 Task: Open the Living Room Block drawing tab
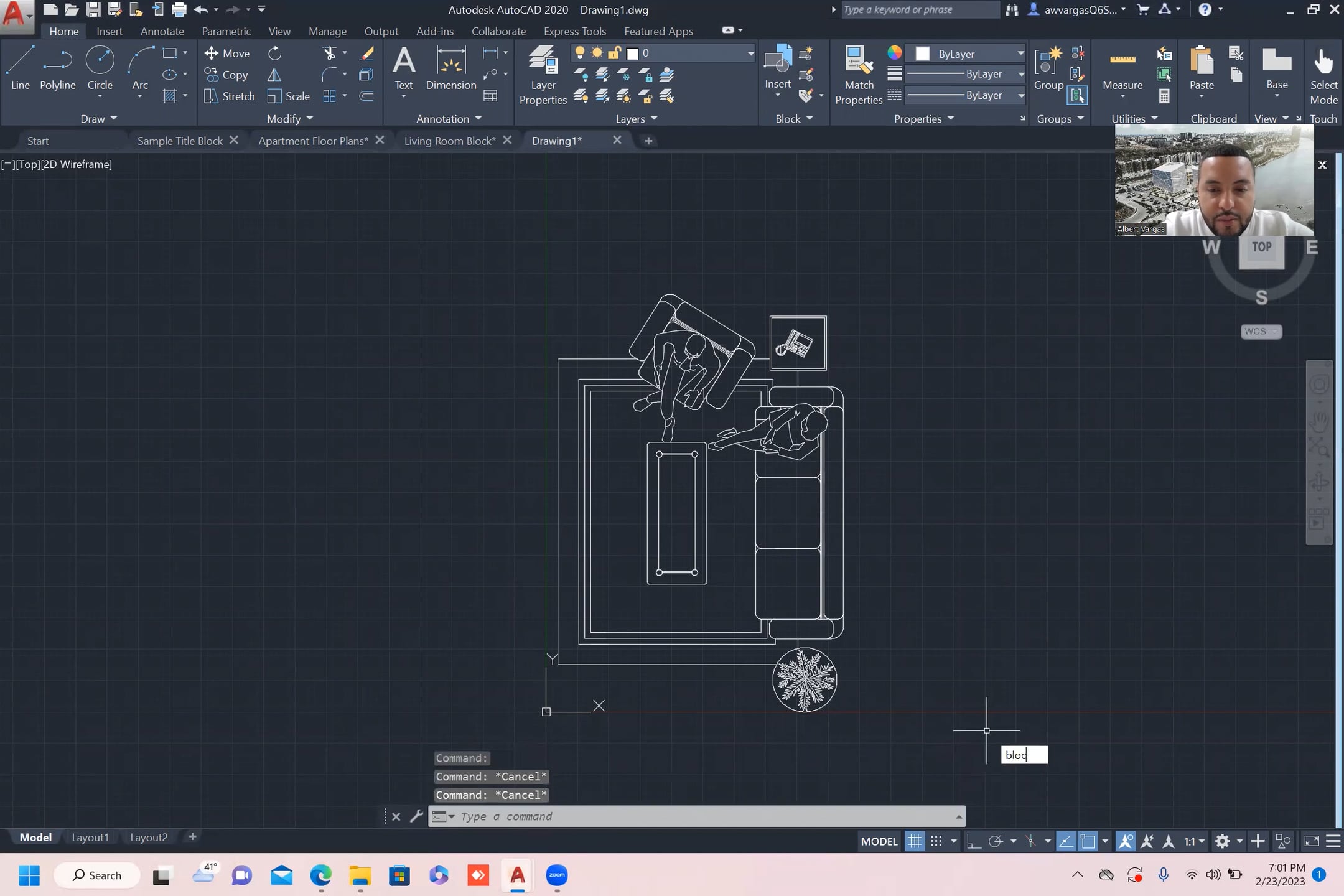(449, 140)
